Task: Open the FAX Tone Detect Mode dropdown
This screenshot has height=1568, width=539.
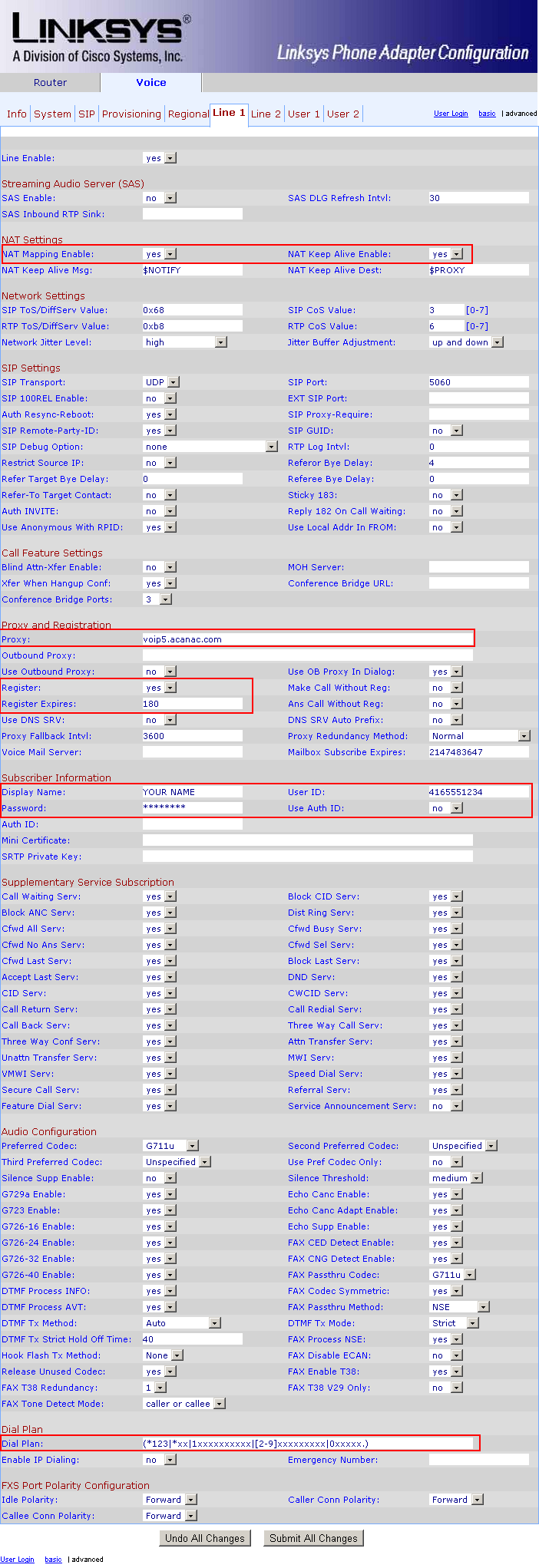Action: [x=184, y=1404]
